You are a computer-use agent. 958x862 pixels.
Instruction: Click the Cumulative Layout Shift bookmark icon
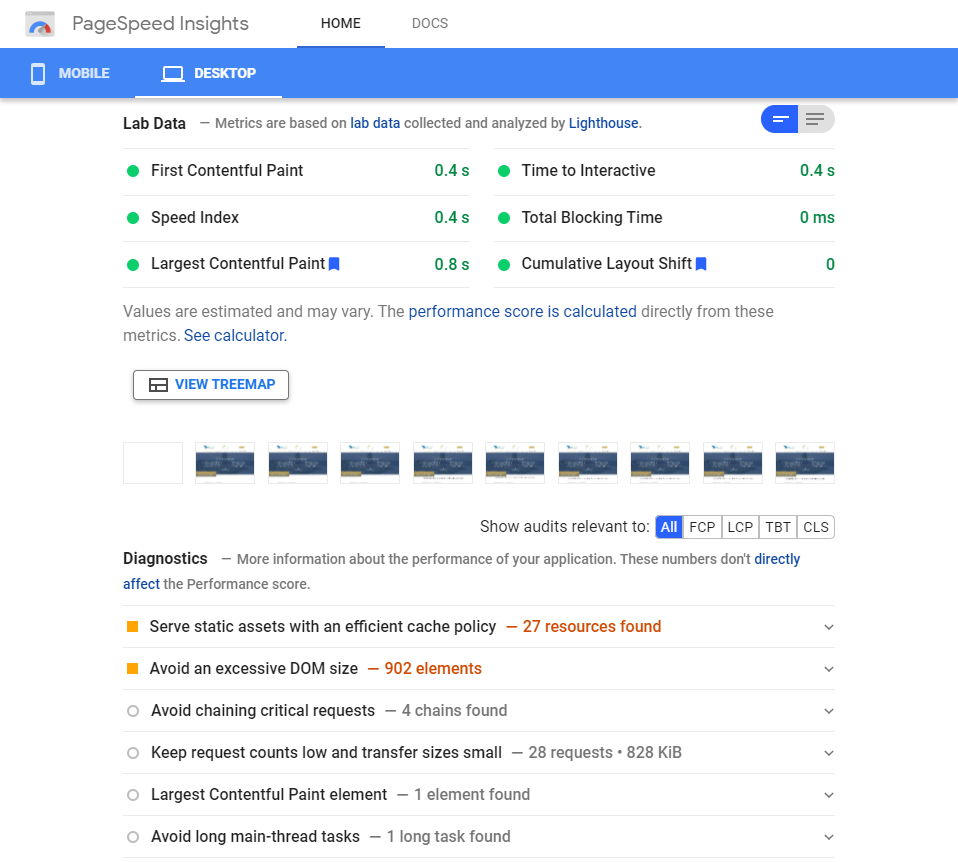tap(701, 264)
